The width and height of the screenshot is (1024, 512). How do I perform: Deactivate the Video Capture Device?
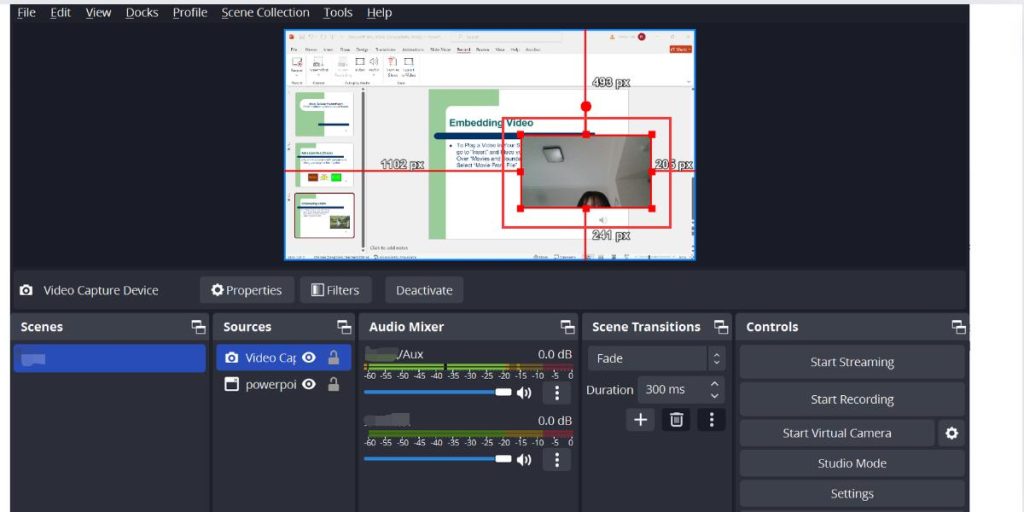pos(424,290)
